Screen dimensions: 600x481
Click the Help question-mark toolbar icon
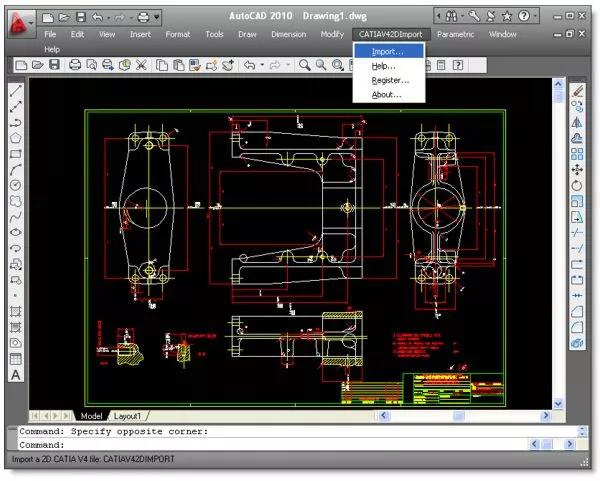(458, 65)
